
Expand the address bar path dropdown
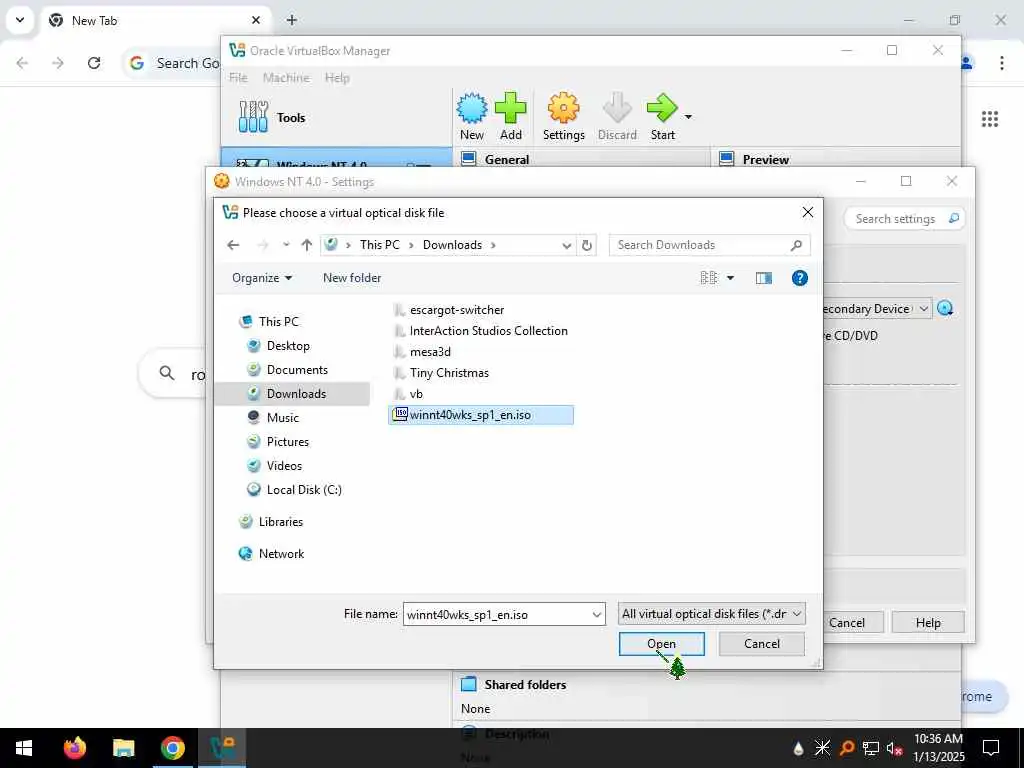coord(566,246)
